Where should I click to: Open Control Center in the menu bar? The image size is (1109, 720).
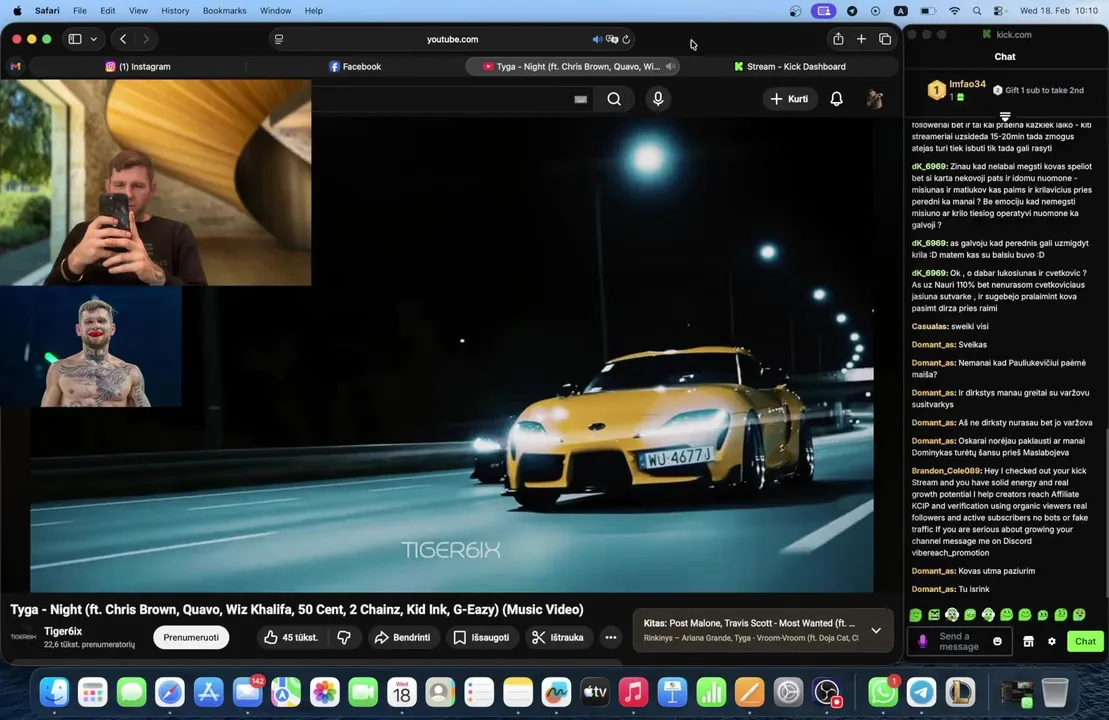tap(999, 11)
